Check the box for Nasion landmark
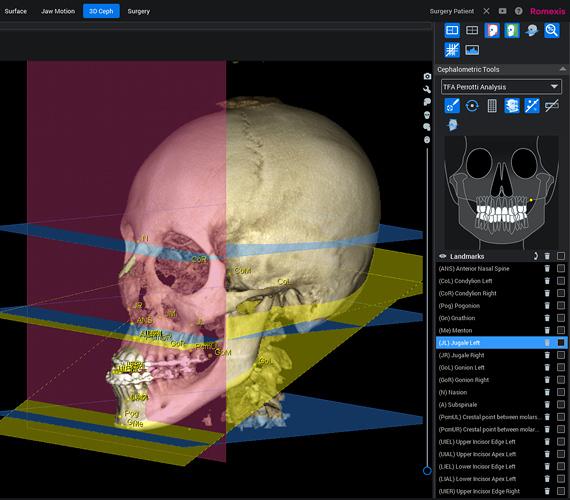 (x=561, y=392)
